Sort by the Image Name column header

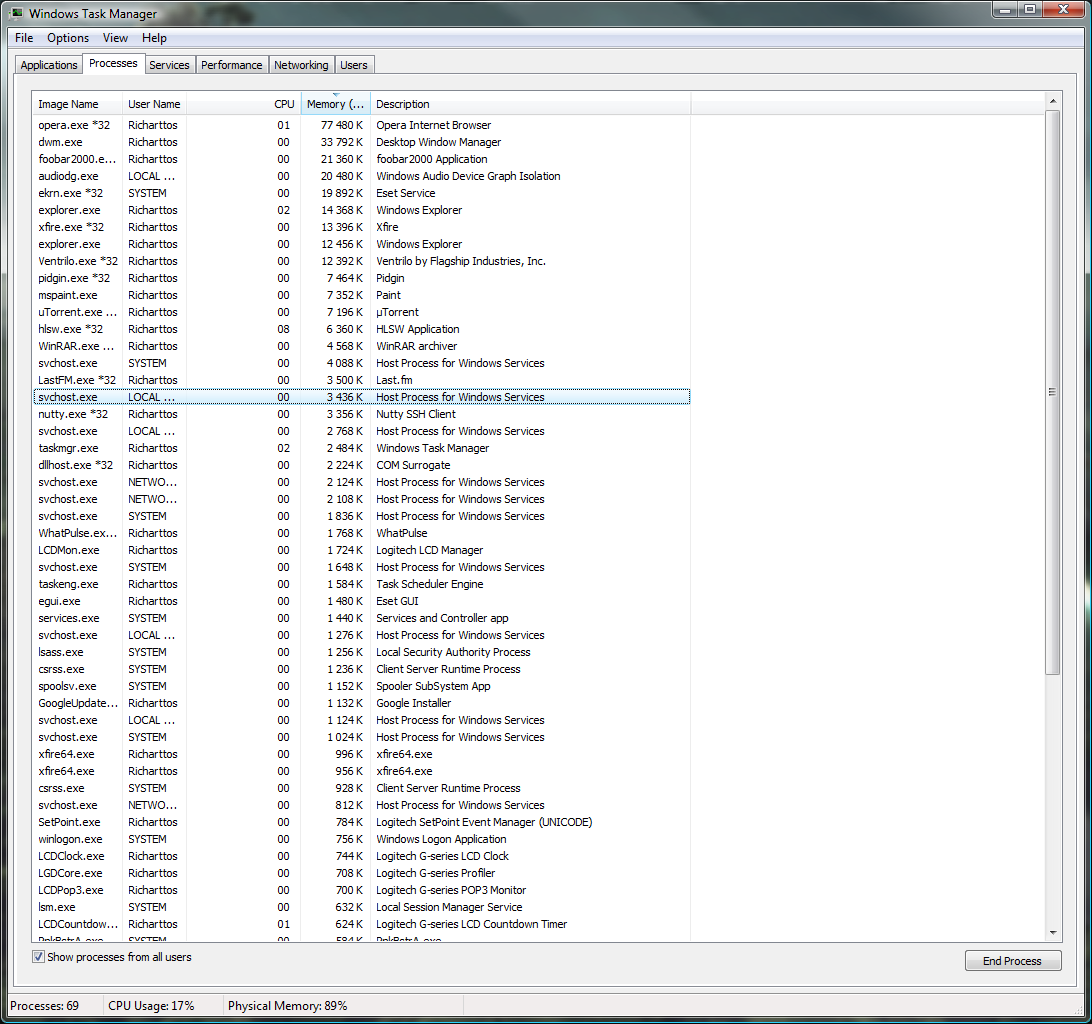pos(68,104)
